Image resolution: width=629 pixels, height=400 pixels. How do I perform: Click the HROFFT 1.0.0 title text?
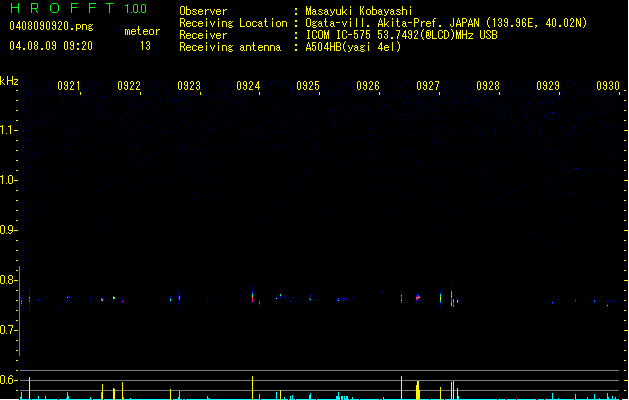[79, 8]
